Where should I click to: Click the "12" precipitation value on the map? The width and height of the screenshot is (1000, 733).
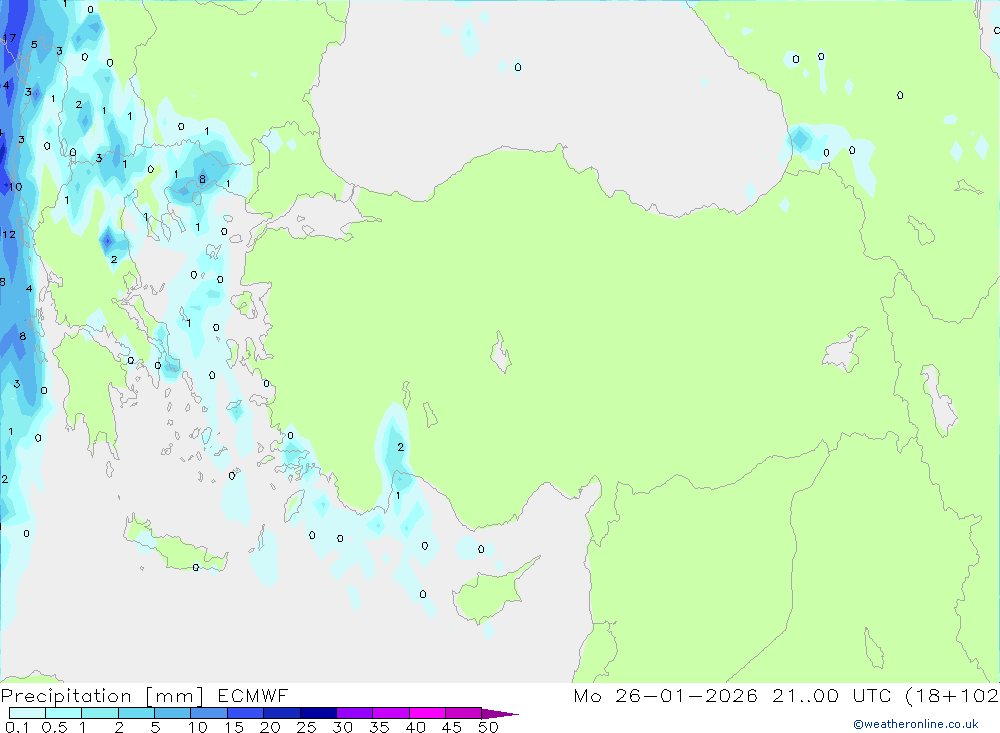tap(9, 234)
